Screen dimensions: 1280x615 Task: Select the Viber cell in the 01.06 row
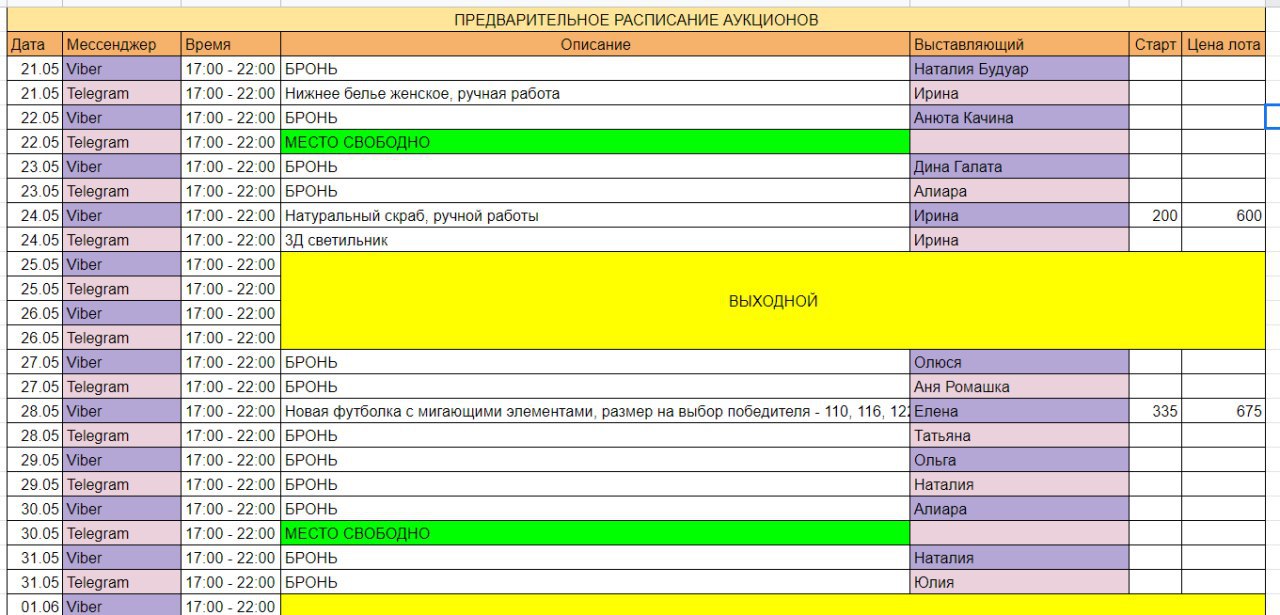[122, 606]
